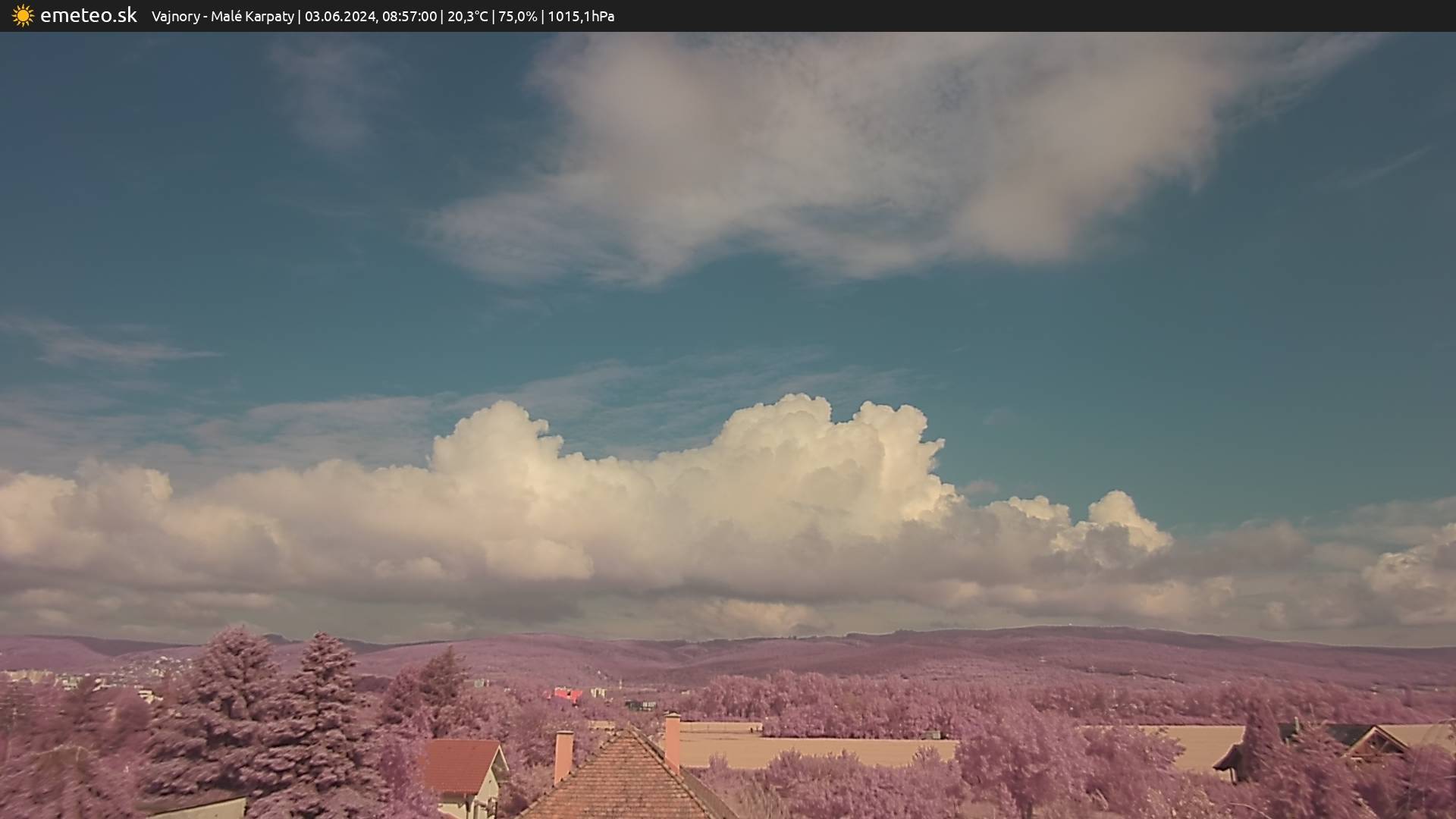Click the 20,3°C temperature reading
The width and height of the screenshot is (1456, 819).
click(467, 17)
